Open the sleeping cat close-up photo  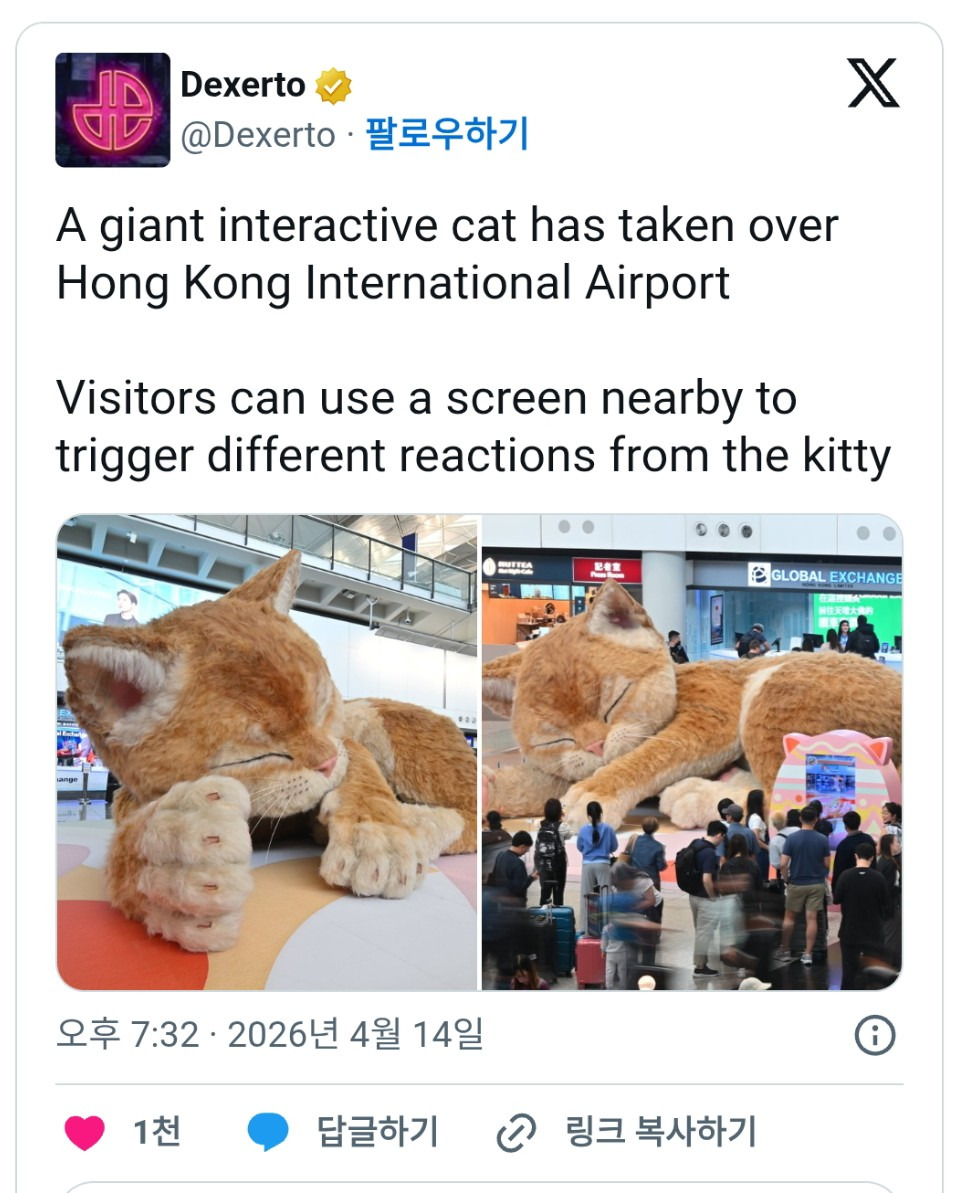coord(267,752)
